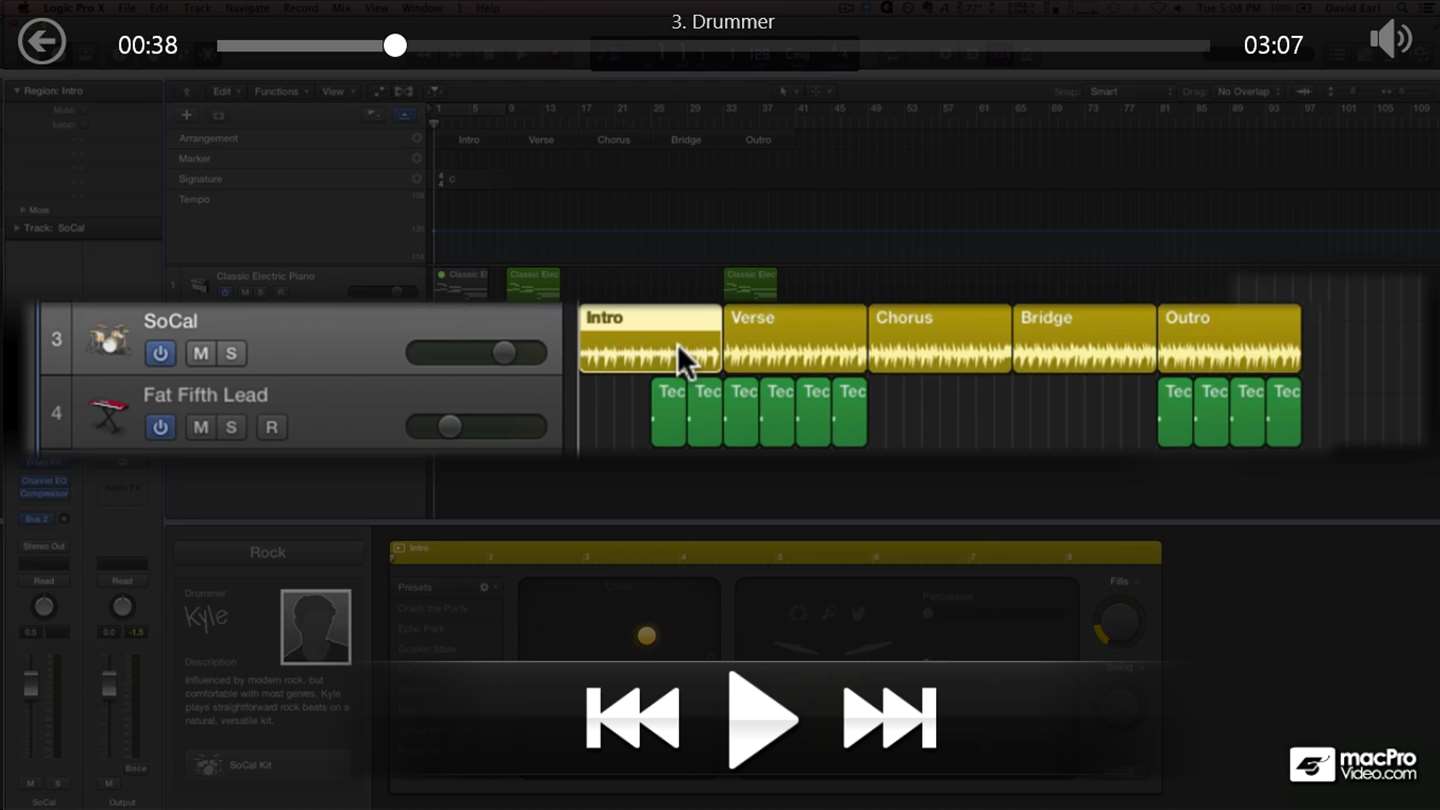Skip to the previous video with rewind button
Image resolution: width=1440 pixels, height=810 pixels.
click(x=632, y=718)
